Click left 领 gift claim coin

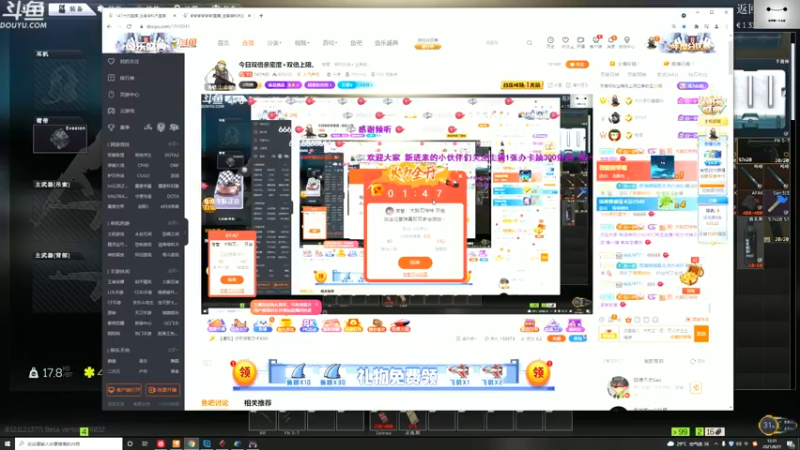(244, 373)
